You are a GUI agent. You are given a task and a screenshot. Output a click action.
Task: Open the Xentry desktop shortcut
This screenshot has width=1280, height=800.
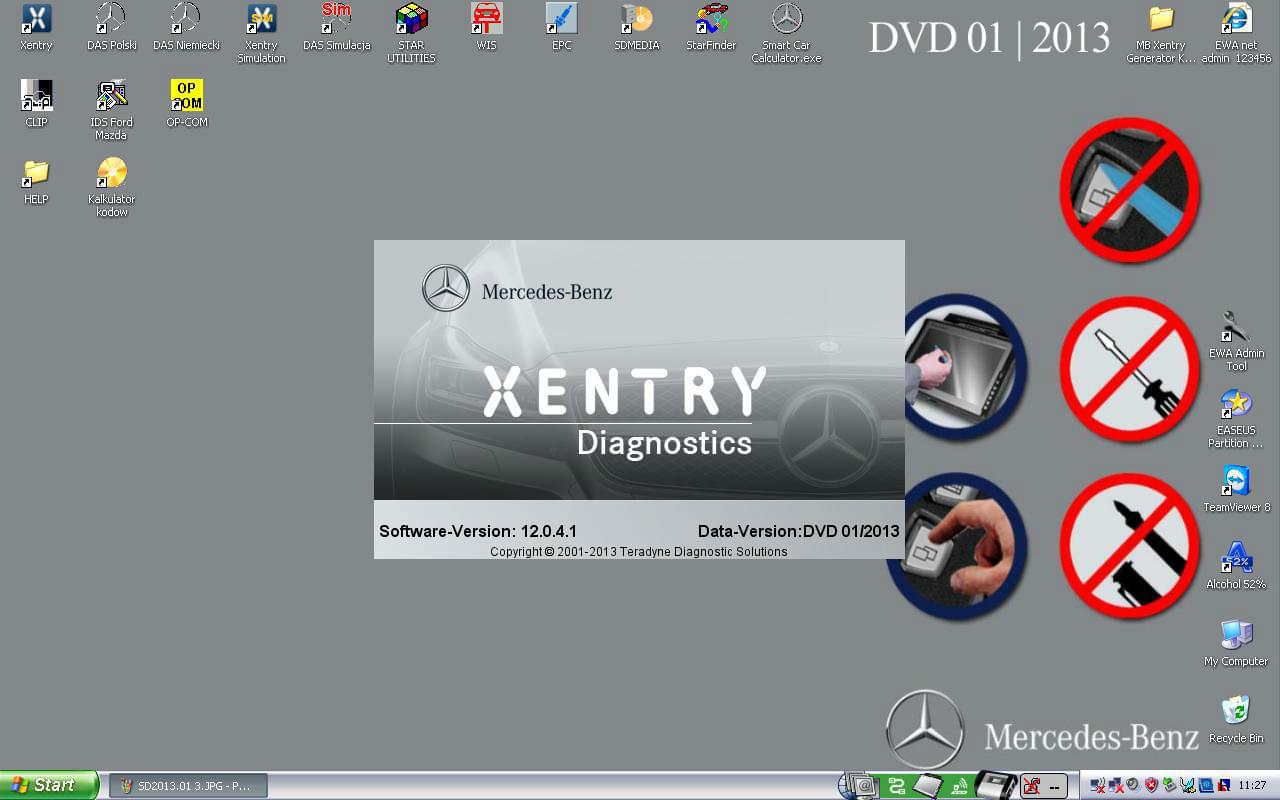36,28
